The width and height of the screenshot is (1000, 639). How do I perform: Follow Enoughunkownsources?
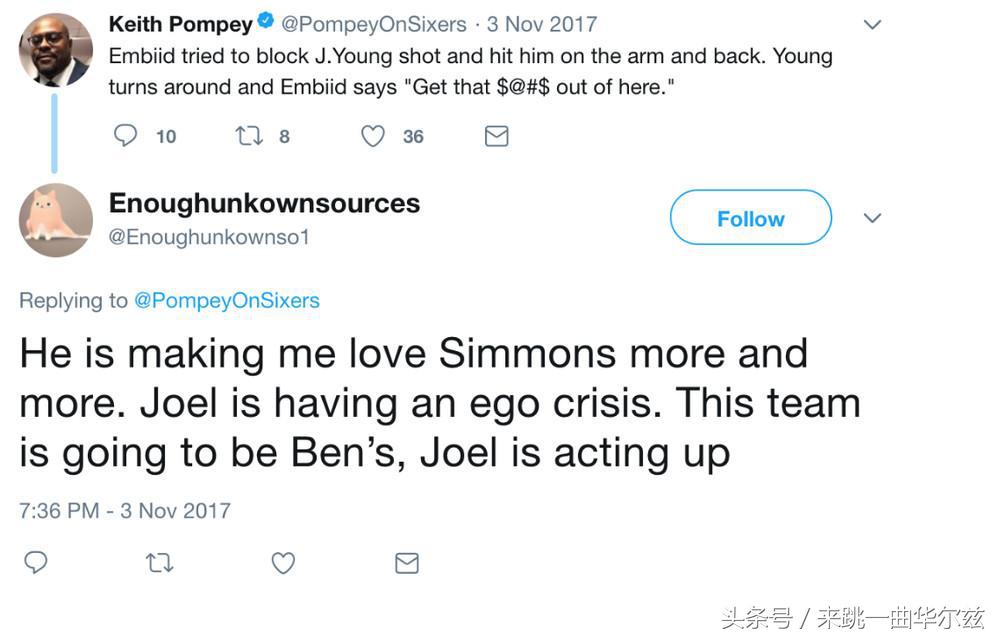[750, 218]
